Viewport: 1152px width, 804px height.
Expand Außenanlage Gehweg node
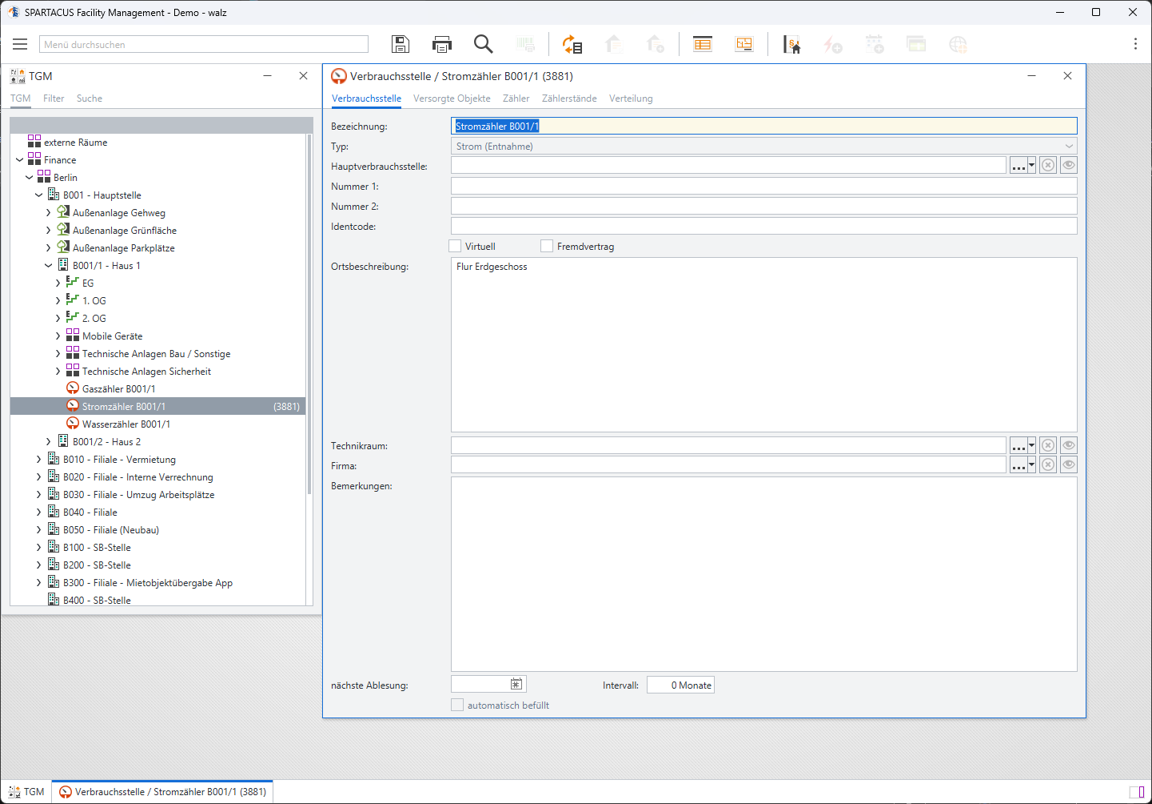pyautogui.click(x=48, y=212)
